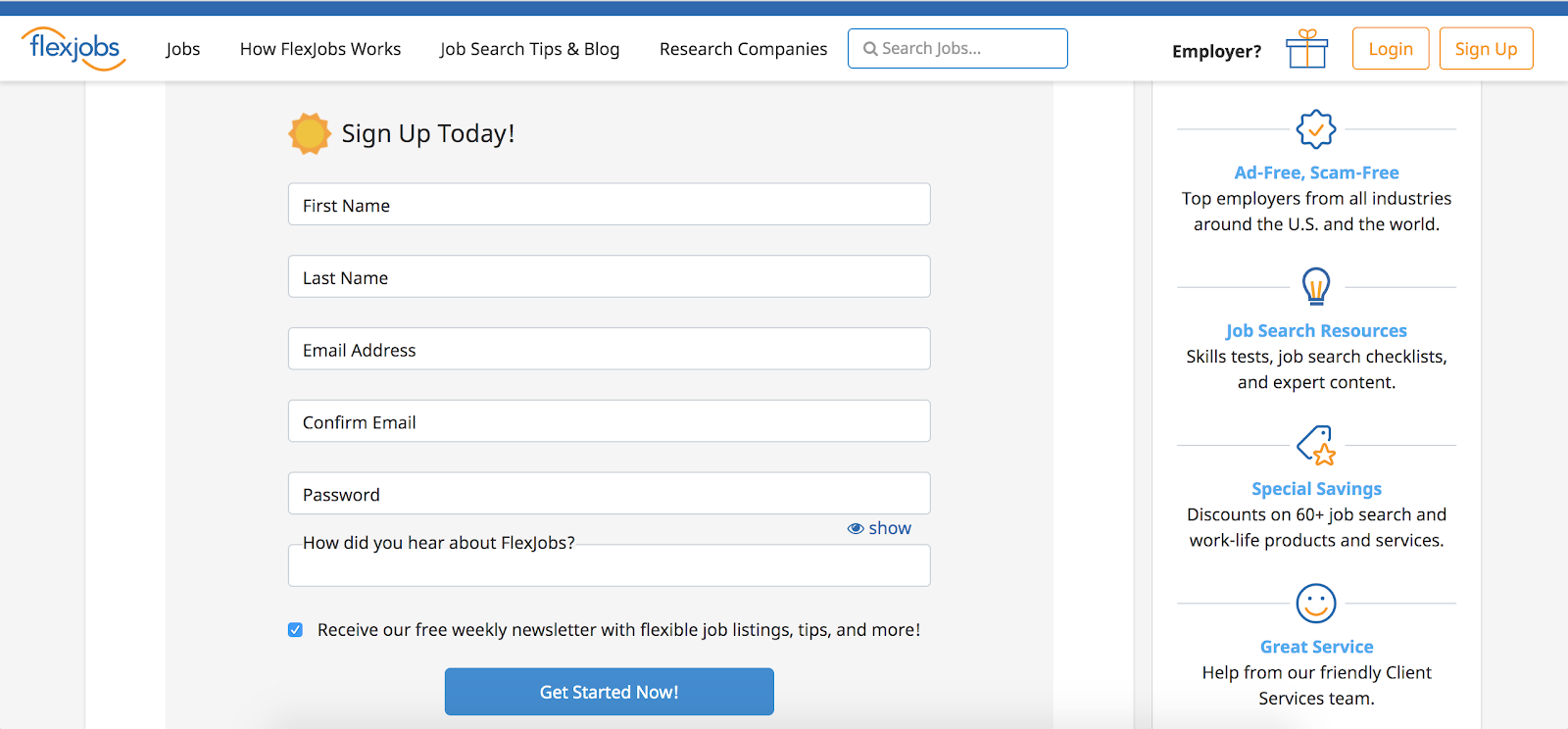Focus the First Name field

(609, 205)
